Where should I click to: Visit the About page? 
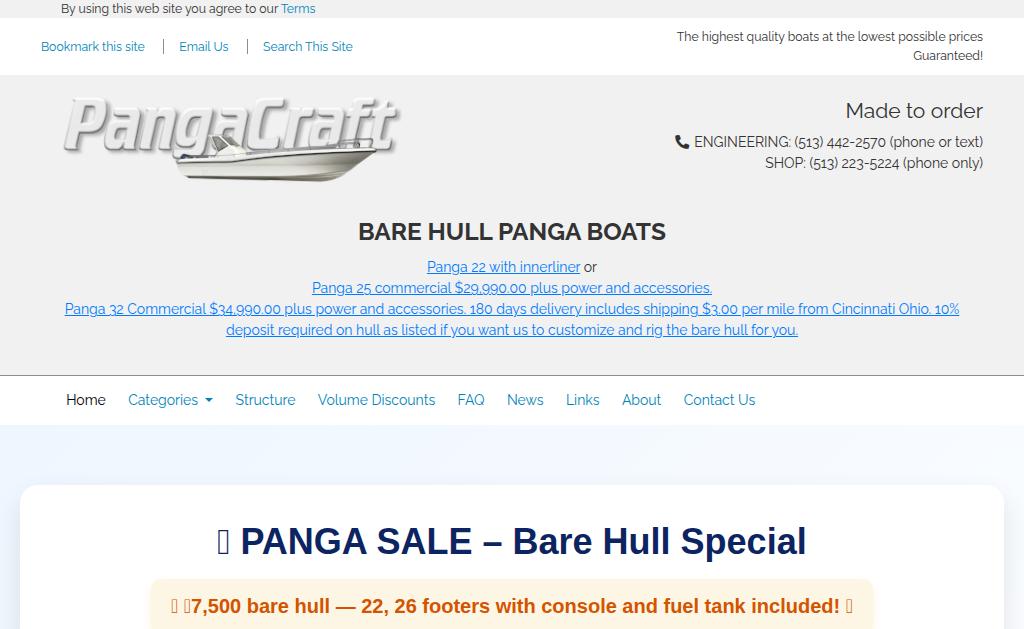(x=641, y=400)
